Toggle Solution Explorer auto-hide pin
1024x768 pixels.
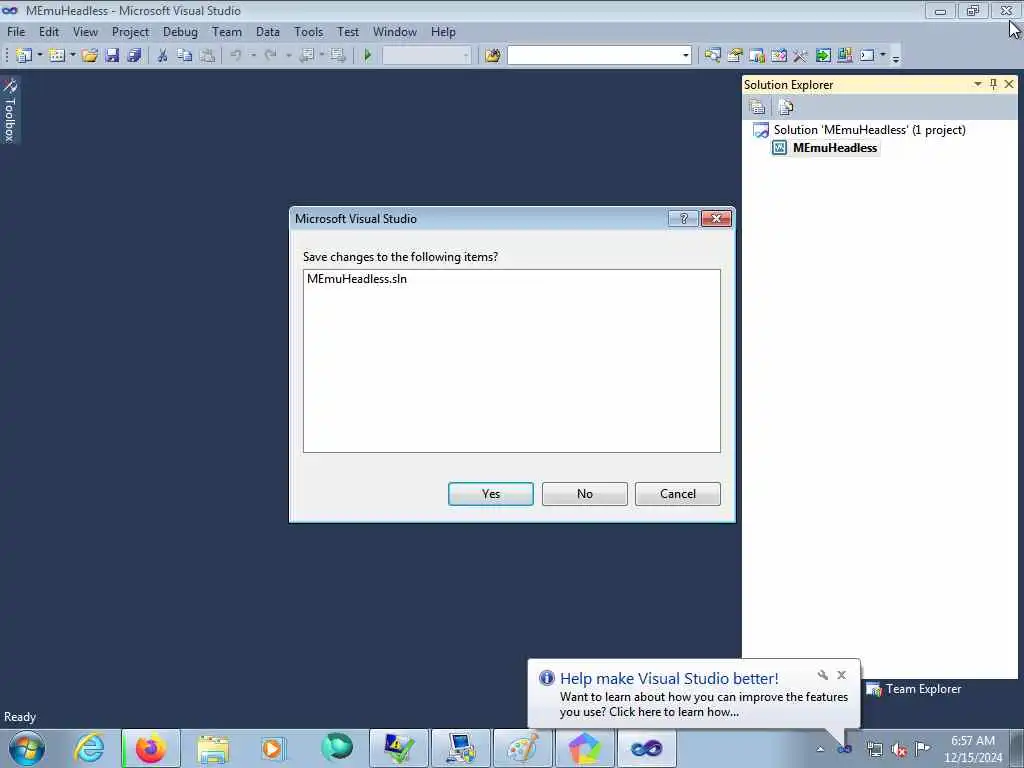click(x=993, y=84)
